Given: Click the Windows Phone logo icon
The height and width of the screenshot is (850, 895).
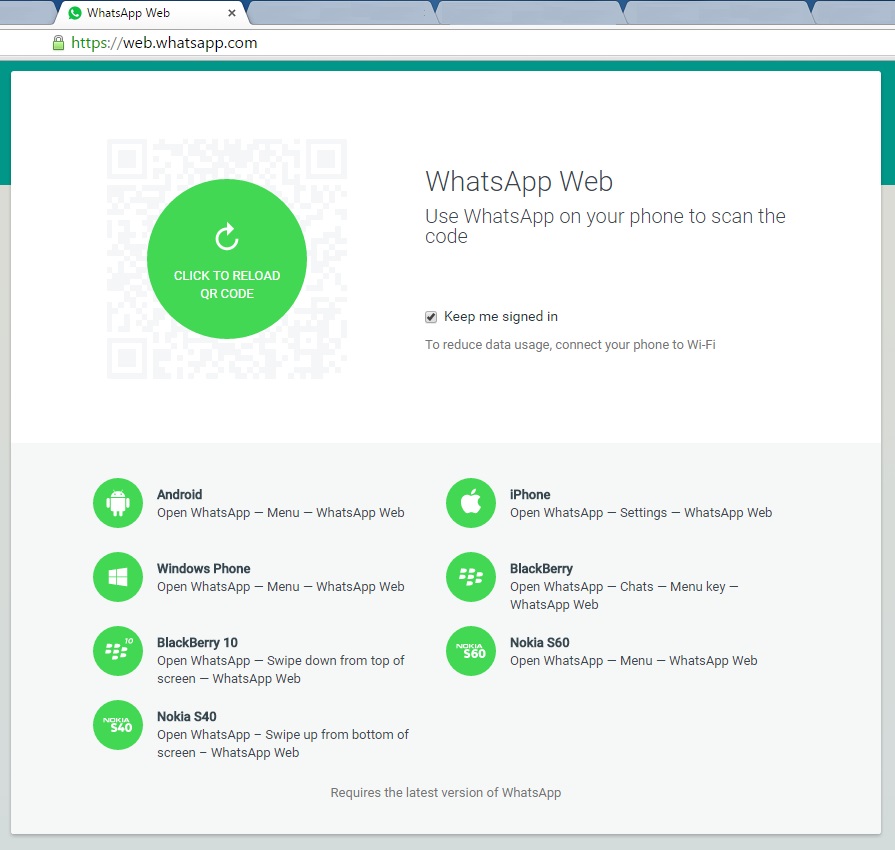Looking at the screenshot, I should pyautogui.click(x=118, y=577).
